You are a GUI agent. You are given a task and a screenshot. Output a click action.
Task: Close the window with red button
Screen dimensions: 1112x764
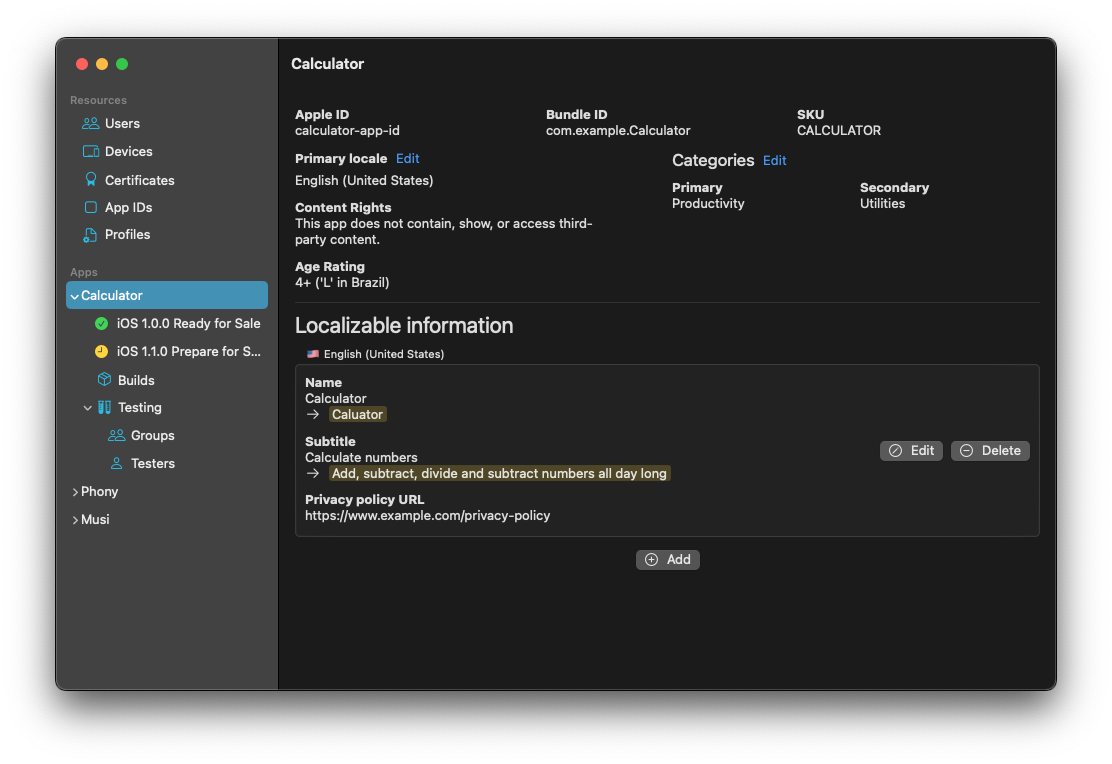82,64
